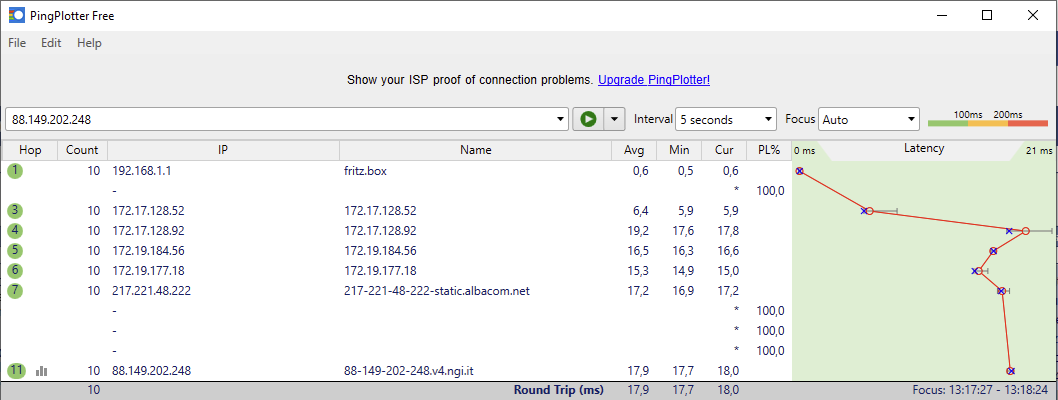Click the Min column header
This screenshot has height=400, width=1058.
tap(679, 150)
